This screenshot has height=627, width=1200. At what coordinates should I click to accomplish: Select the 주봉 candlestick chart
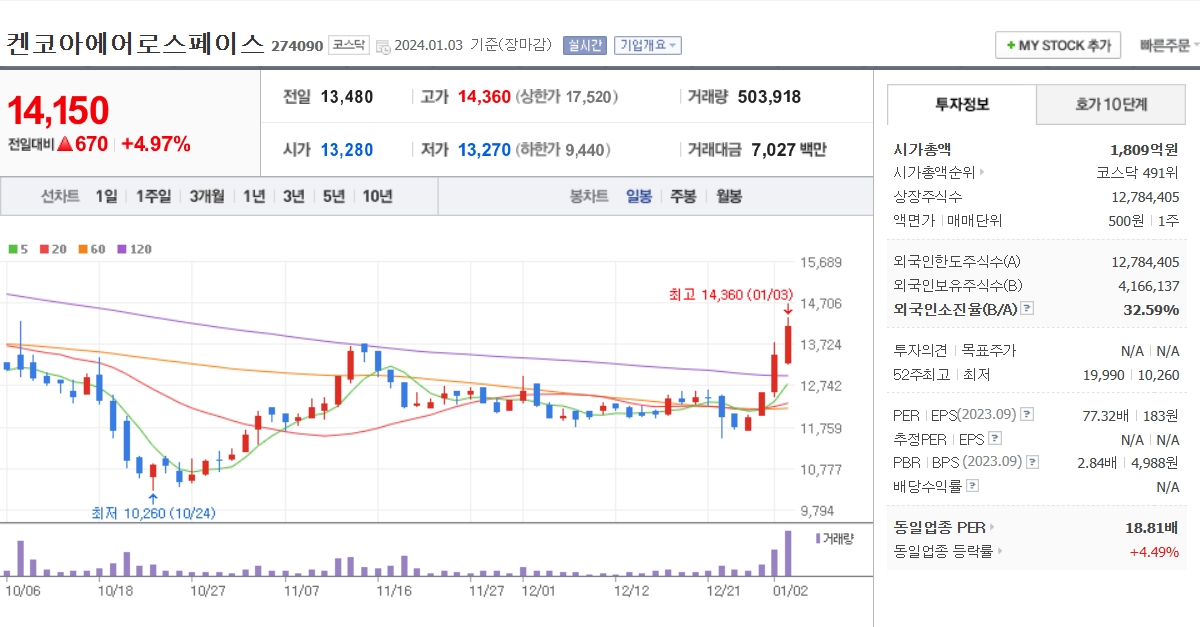[x=683, y=196]
